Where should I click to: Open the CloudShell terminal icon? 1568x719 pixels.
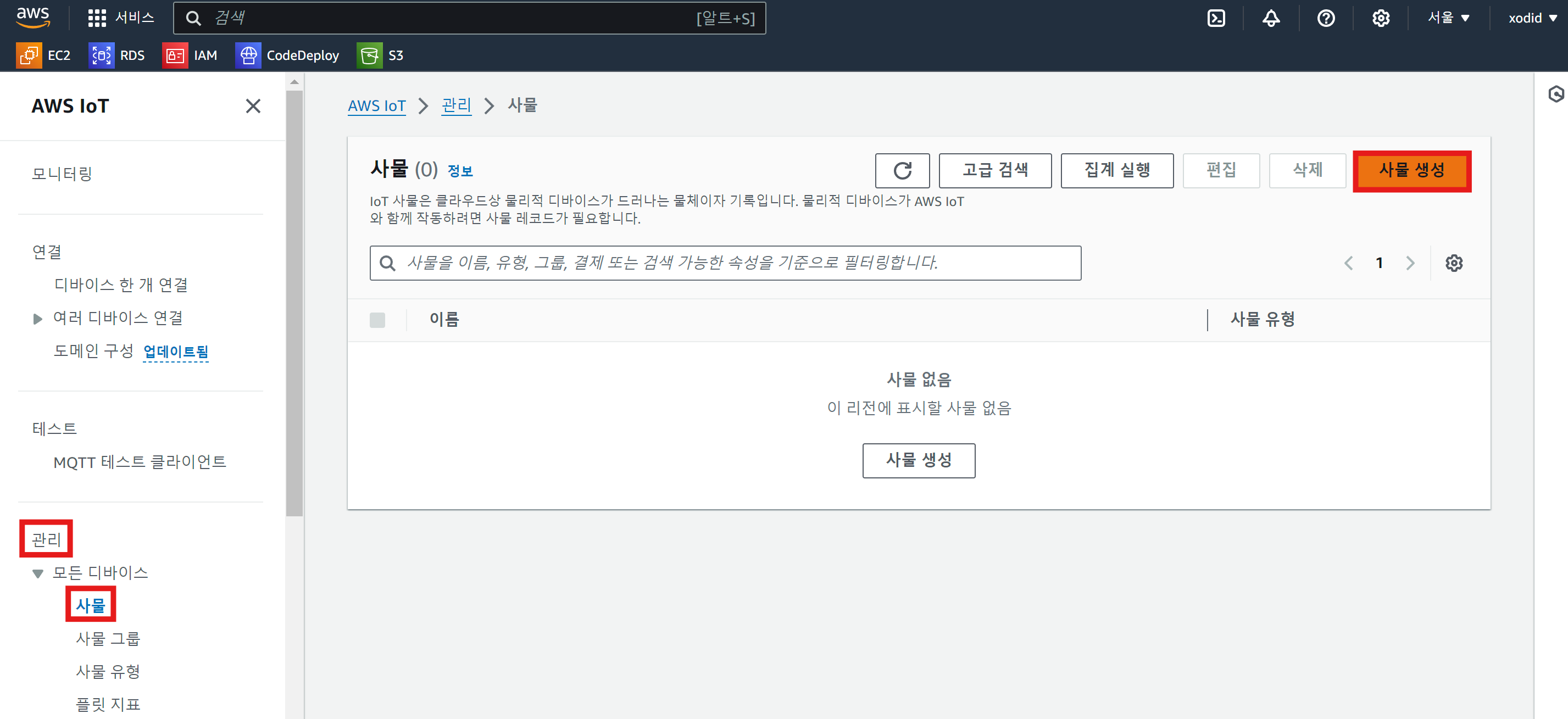(x=1216, y=18)
